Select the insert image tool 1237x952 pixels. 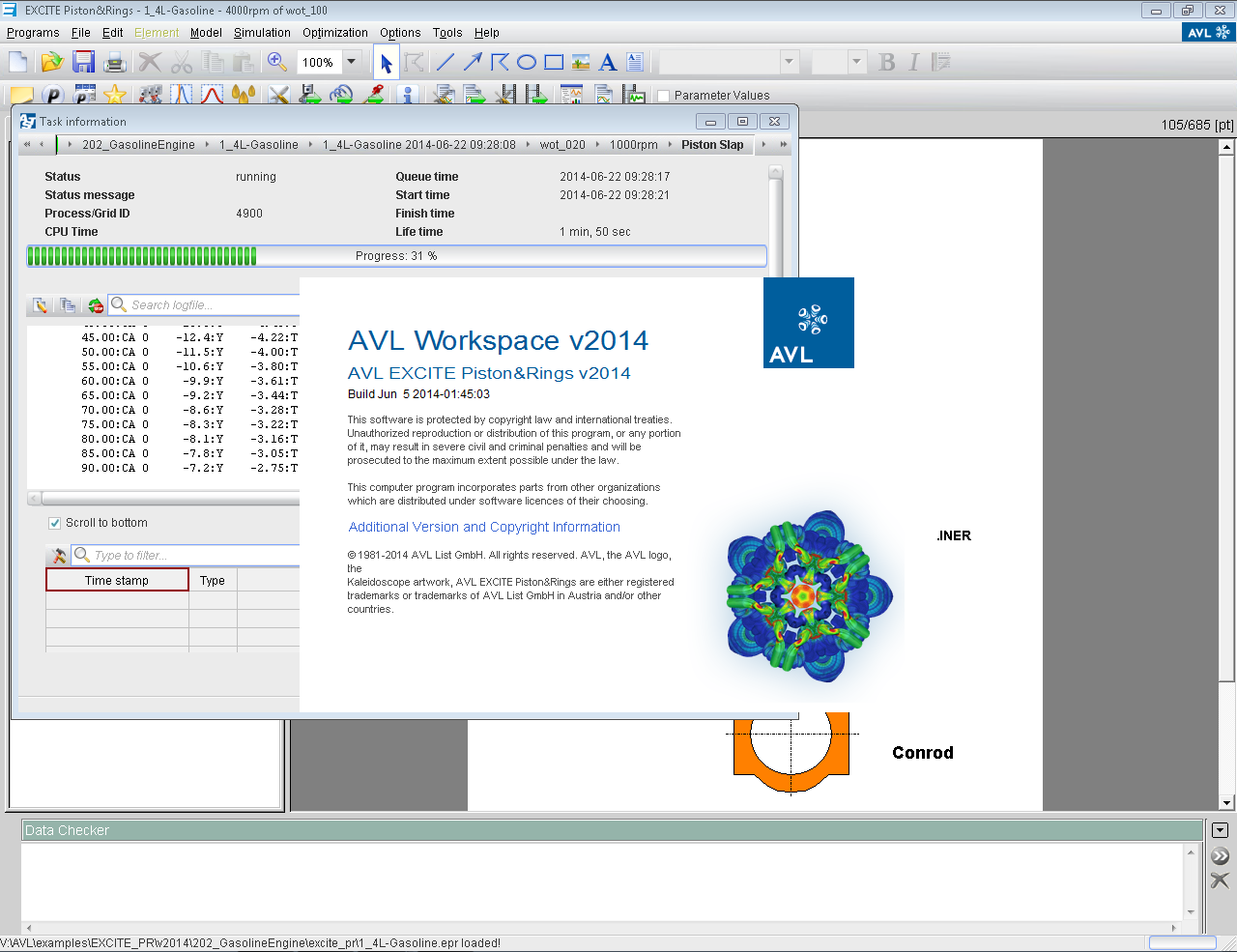click(581, 62)
